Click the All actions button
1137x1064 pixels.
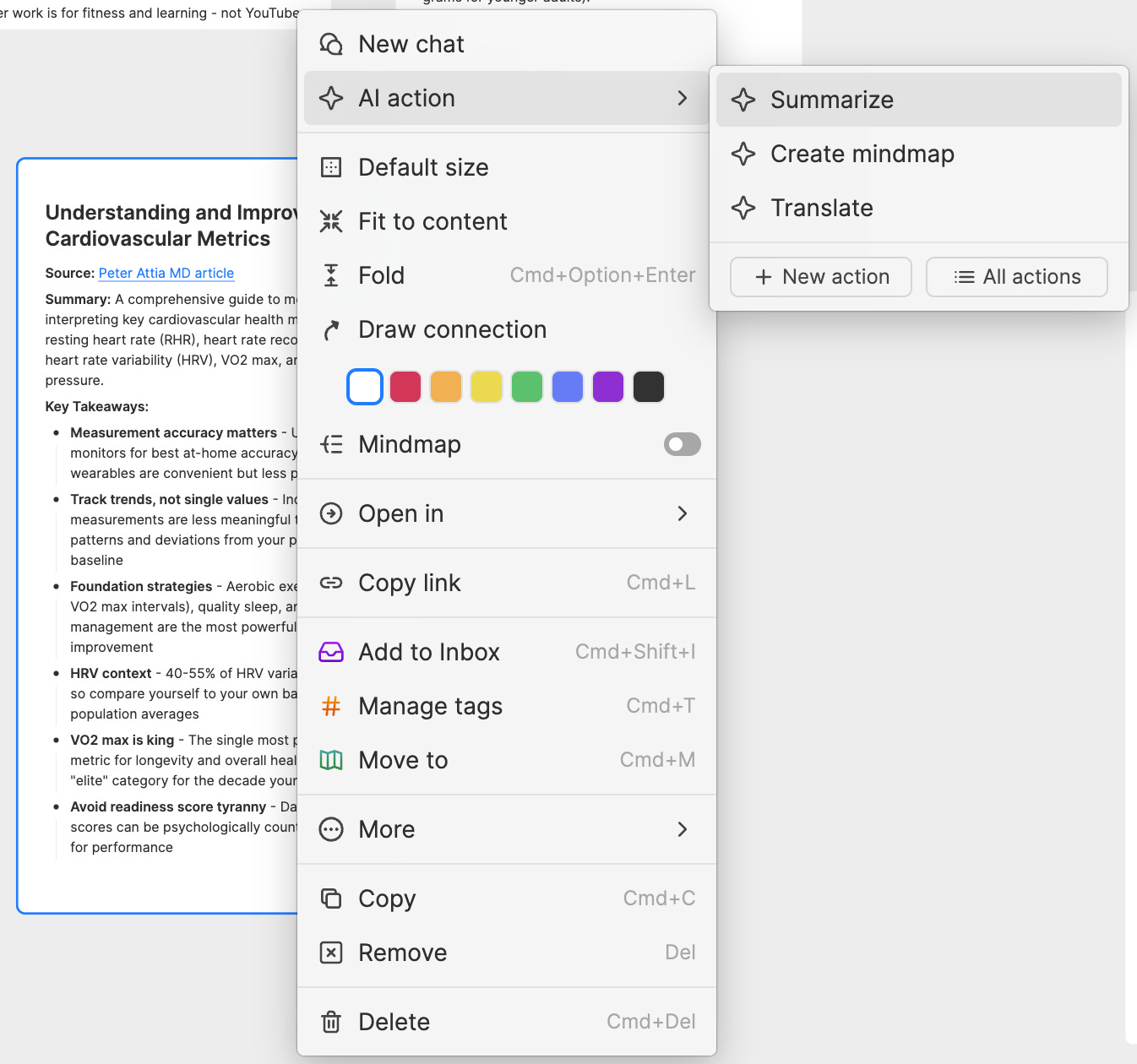pyautogui.click(x=1016, y=276)
